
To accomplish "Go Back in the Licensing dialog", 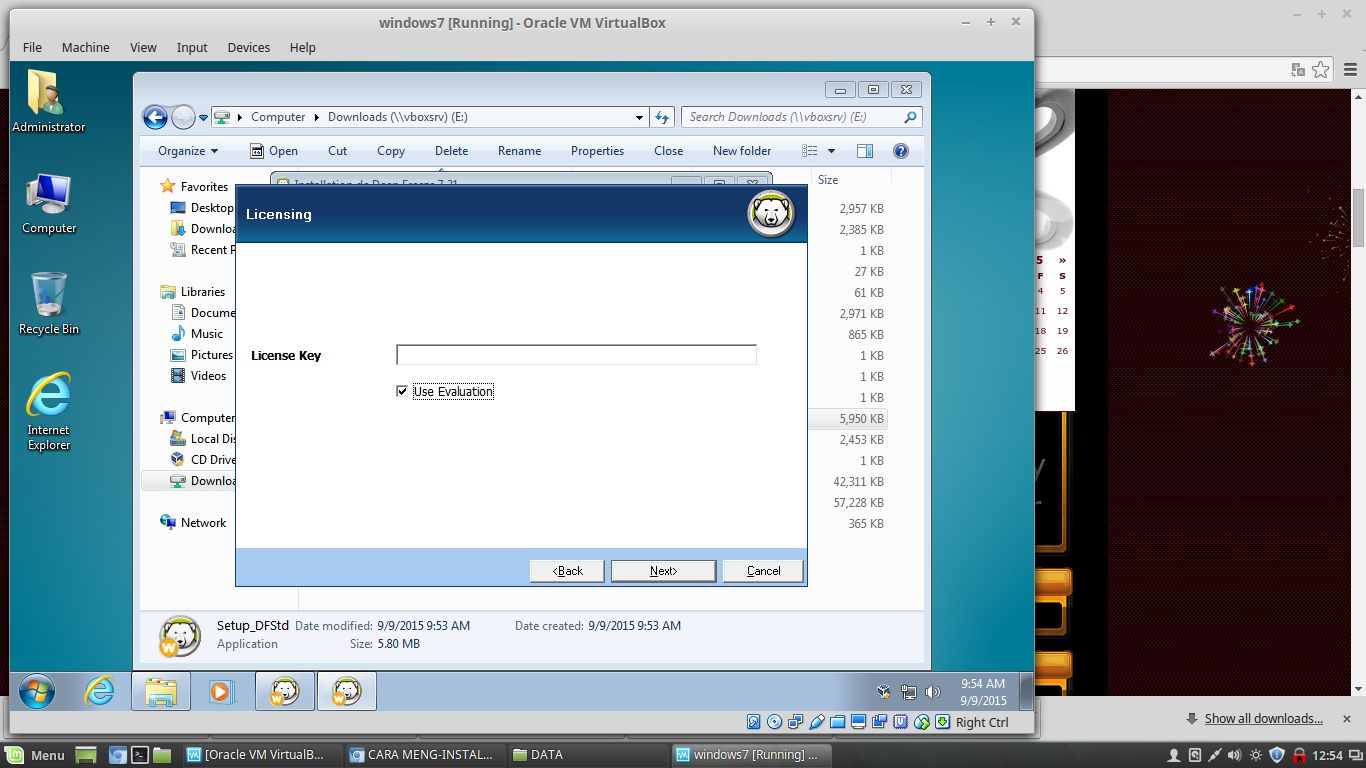I will pyautogui.click(x=567, y=571).
